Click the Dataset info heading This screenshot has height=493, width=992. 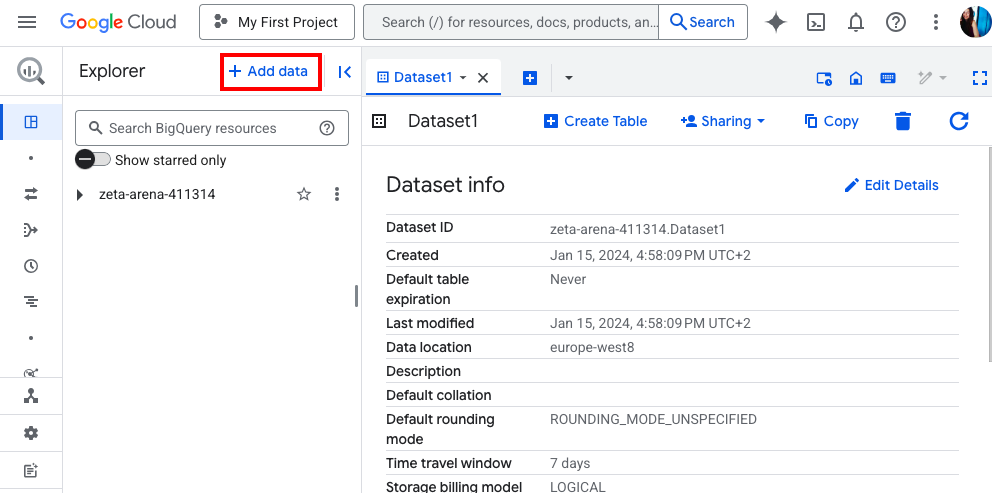tap(445, 185)
